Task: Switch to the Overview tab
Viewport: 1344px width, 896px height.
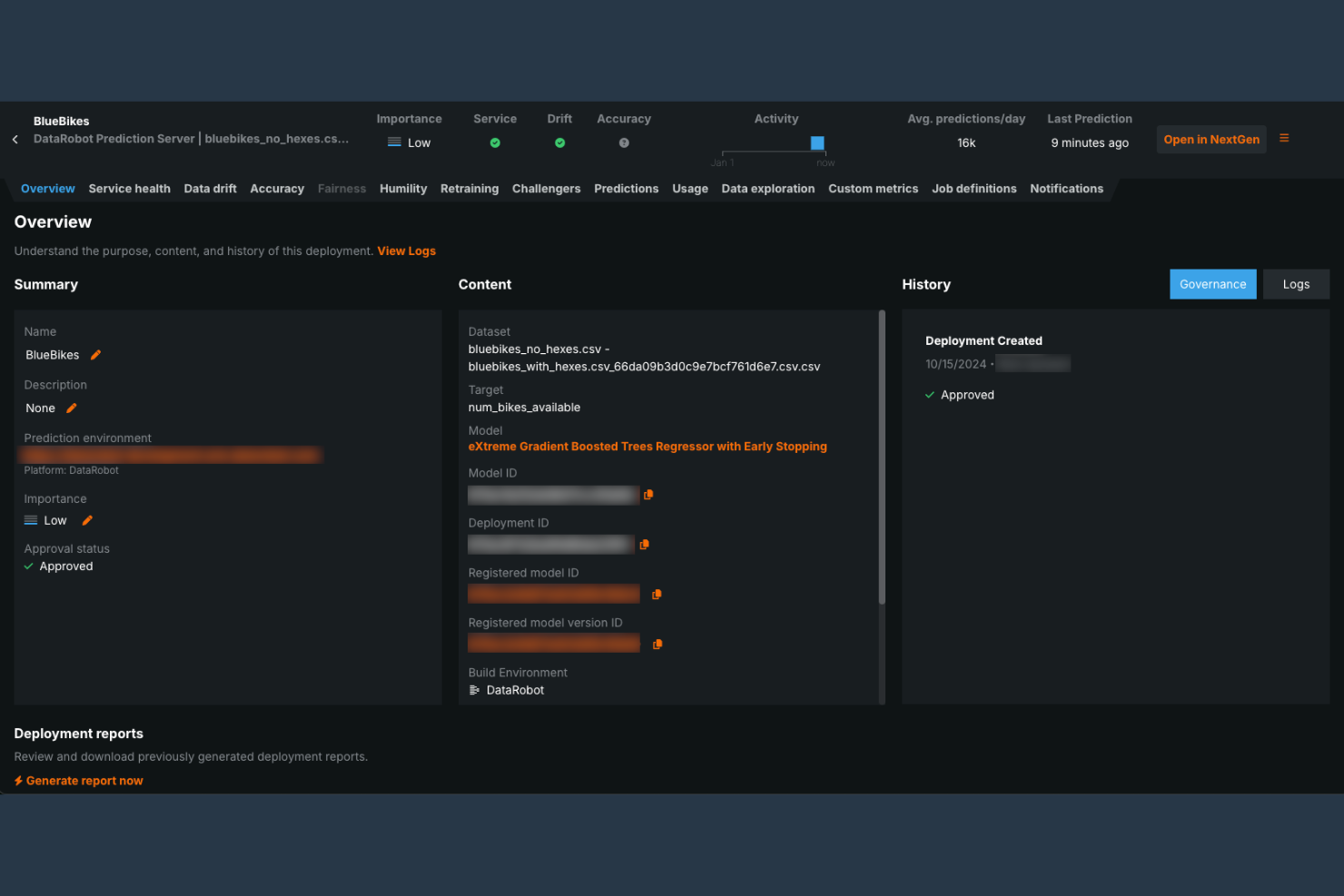Action: 48,189
